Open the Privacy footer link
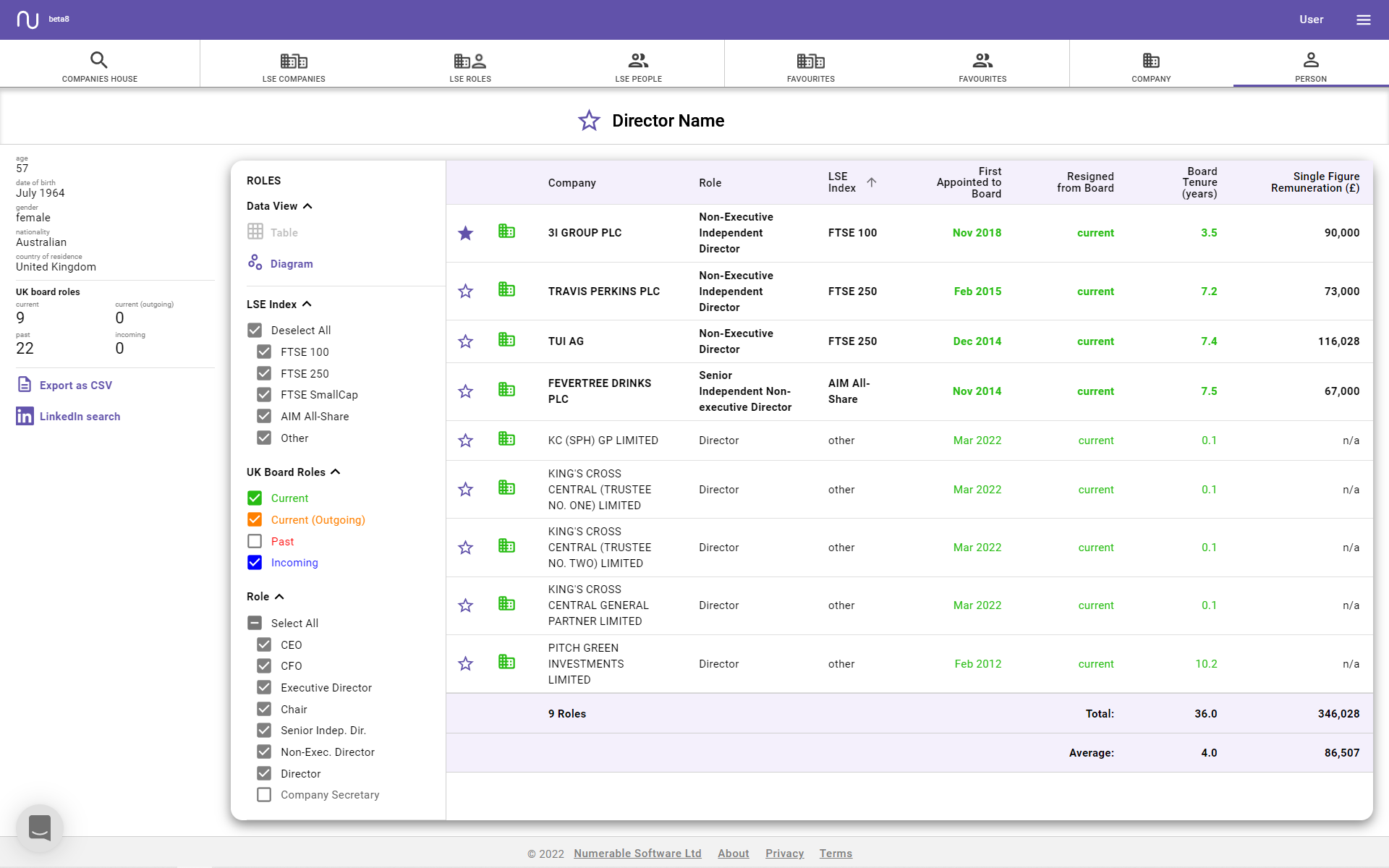This screenshot has height=868, width=1389. point(785,854)
